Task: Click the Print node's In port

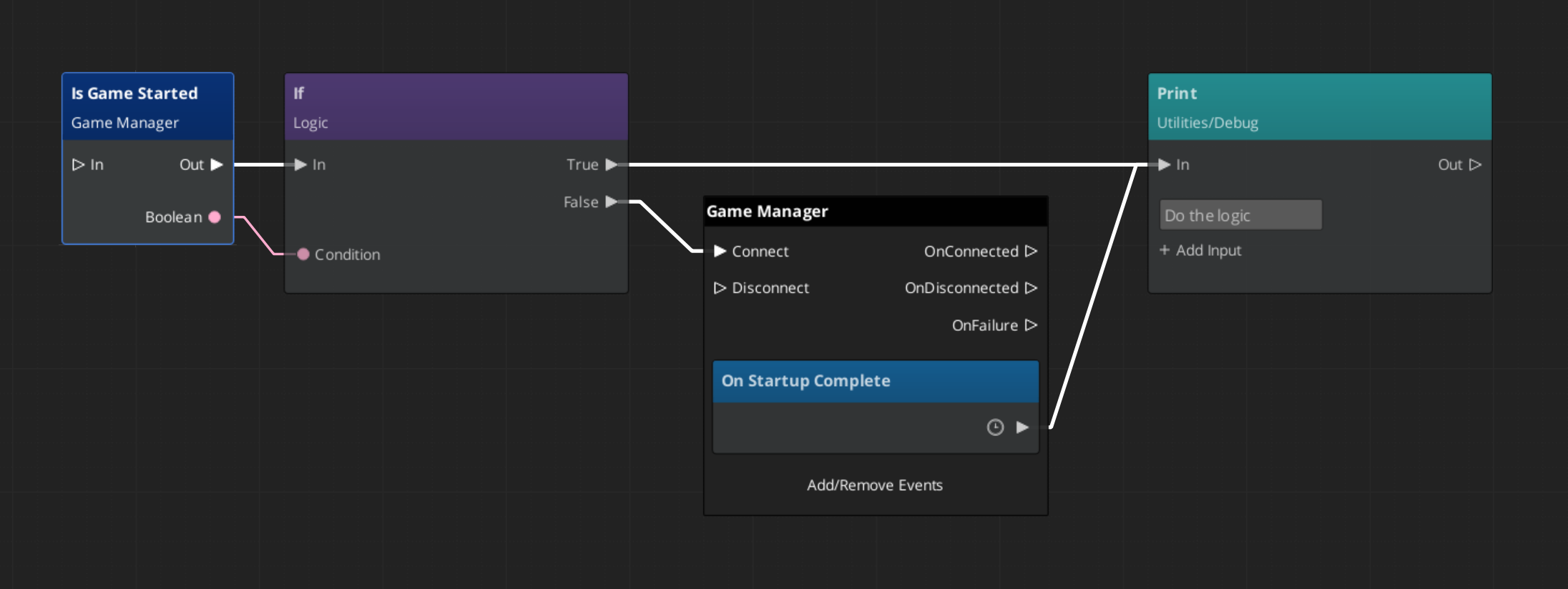Action: click(x=1165, y=164)
